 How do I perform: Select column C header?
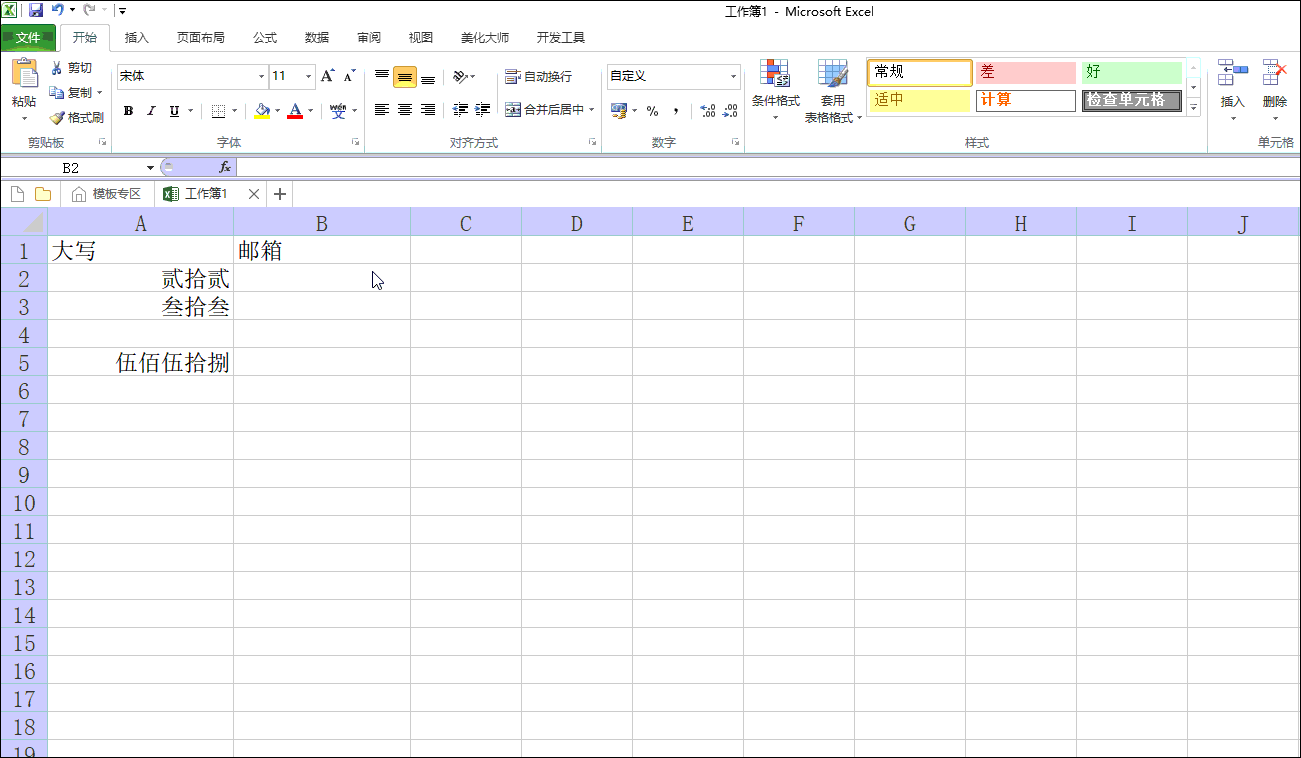click(466, 223)
